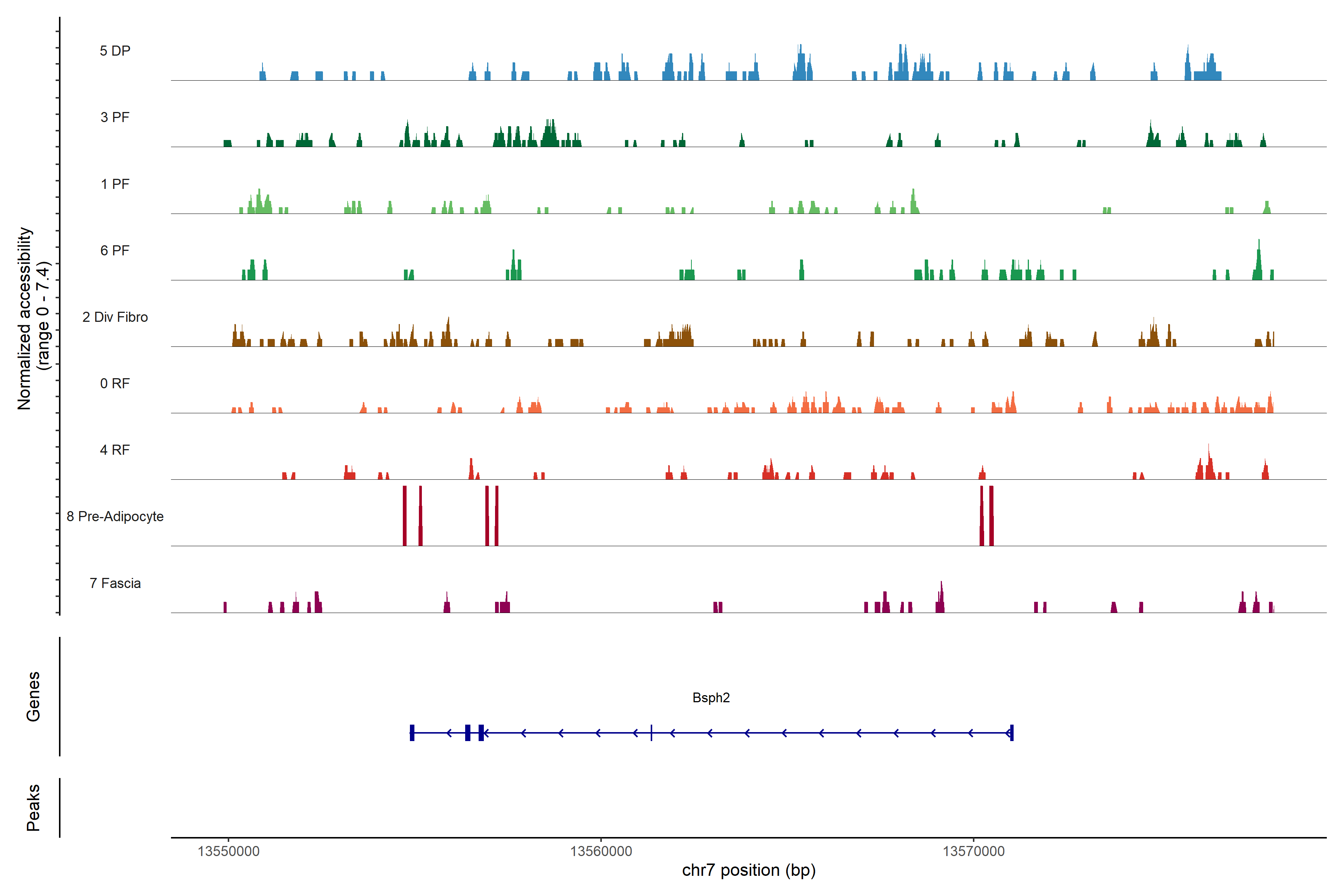Click the 13570000 axis tick label
This screenshot has width=1344, height=896.
[x=973, y=851]
